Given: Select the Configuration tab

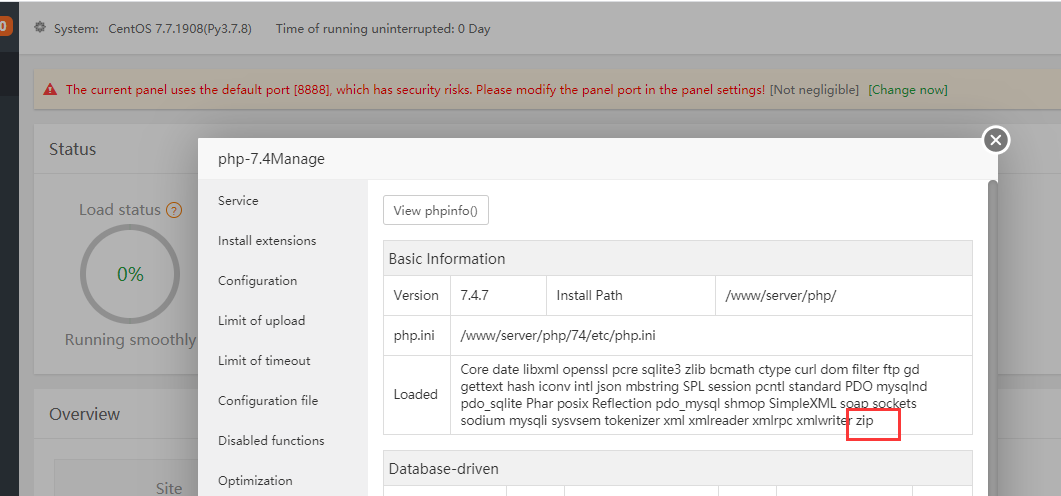Looking at the screenshot, I should pos(257,281).
